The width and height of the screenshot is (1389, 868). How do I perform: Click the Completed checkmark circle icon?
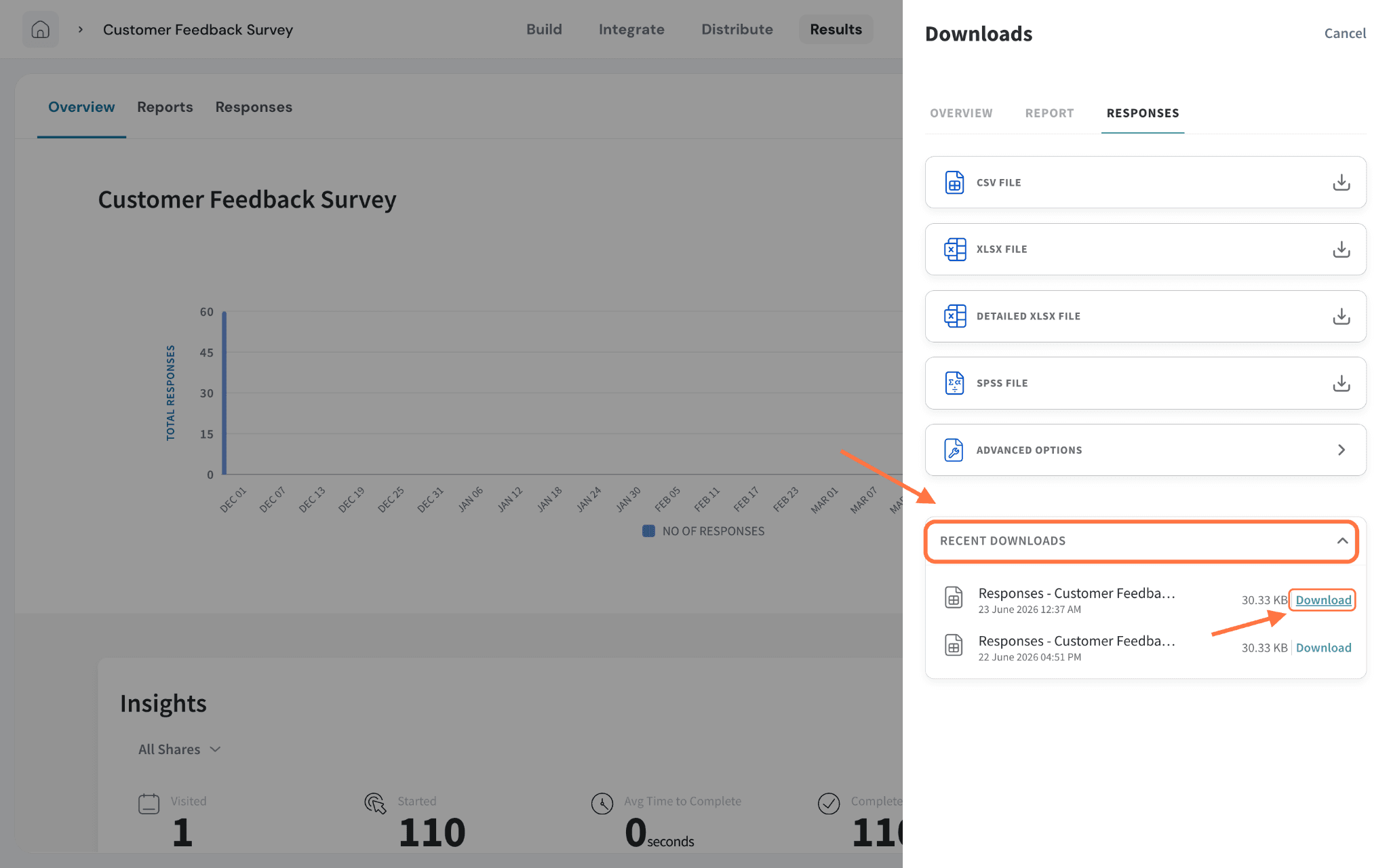pyautogui.click(x=829, y=804)
